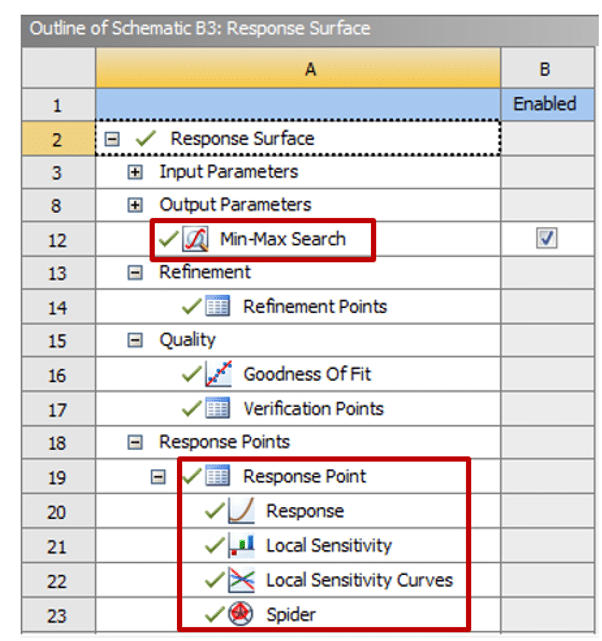Viewport: 602px width, 641px height.
Task: Collapse the Quality section
Action: [x=136, y=341]
